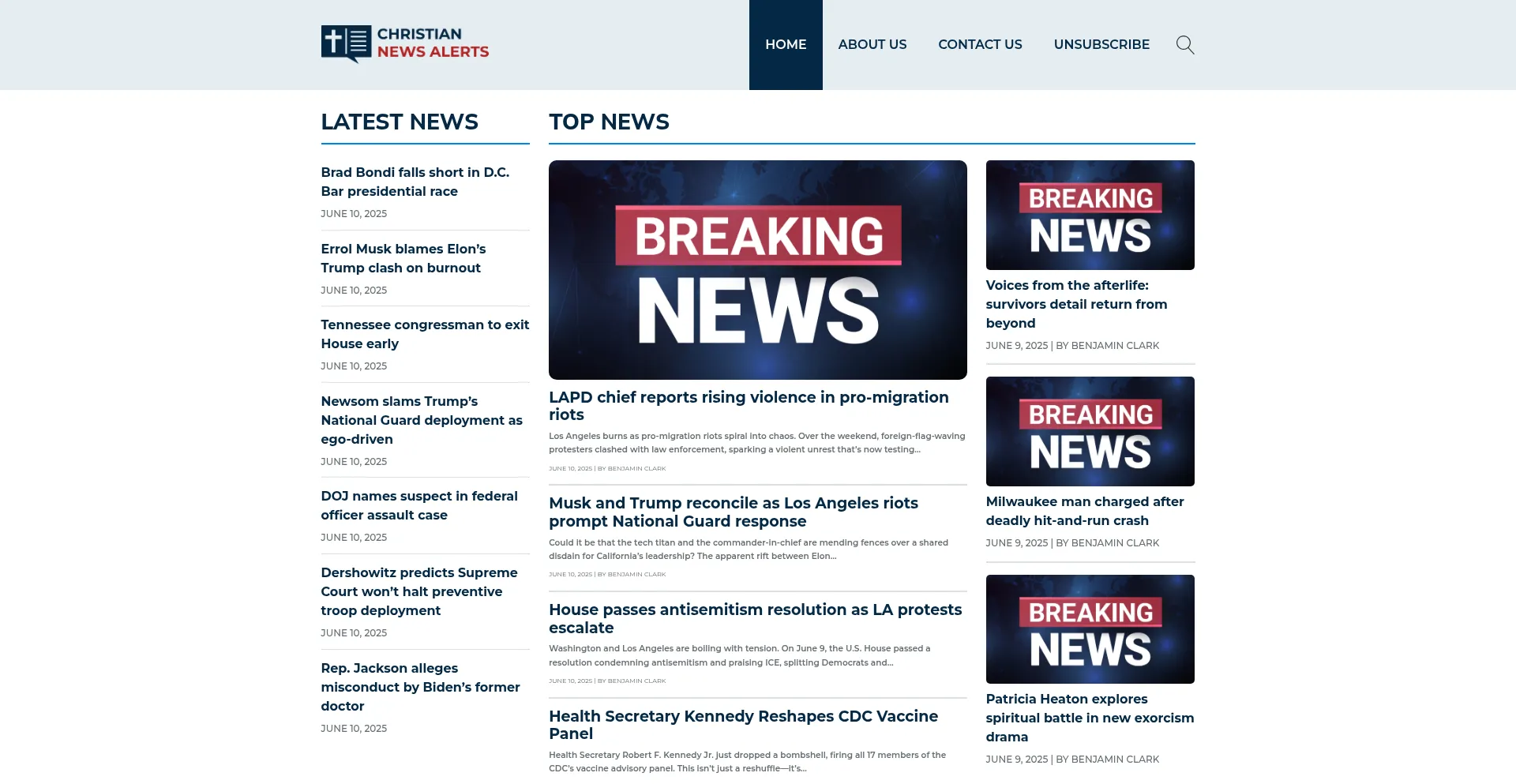Click the LATEST NEWS section heading
The width and height of the screenshot is (1516, 784).
[x=400, y=122]
